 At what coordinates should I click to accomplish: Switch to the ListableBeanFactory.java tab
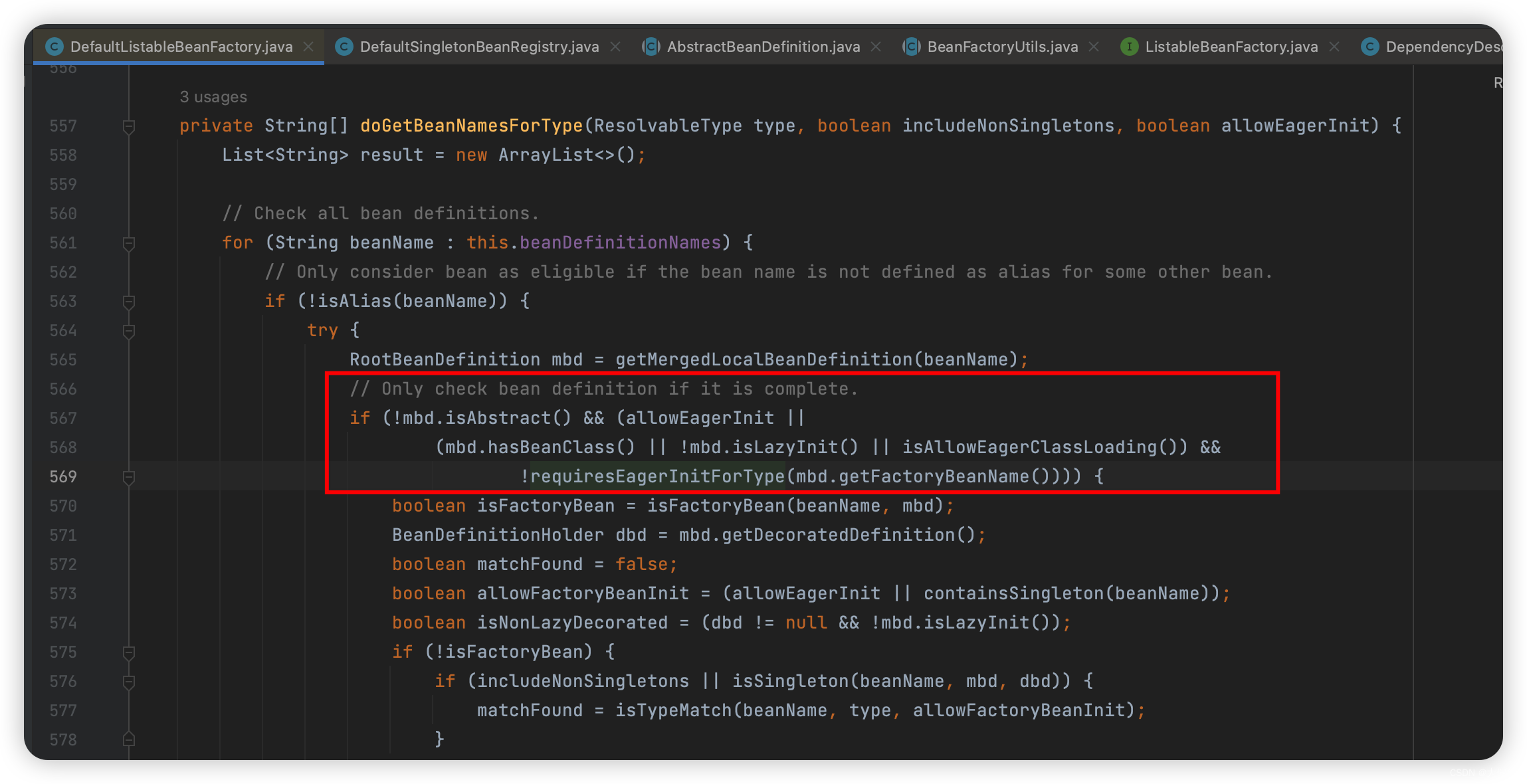tap(1231, 47)
